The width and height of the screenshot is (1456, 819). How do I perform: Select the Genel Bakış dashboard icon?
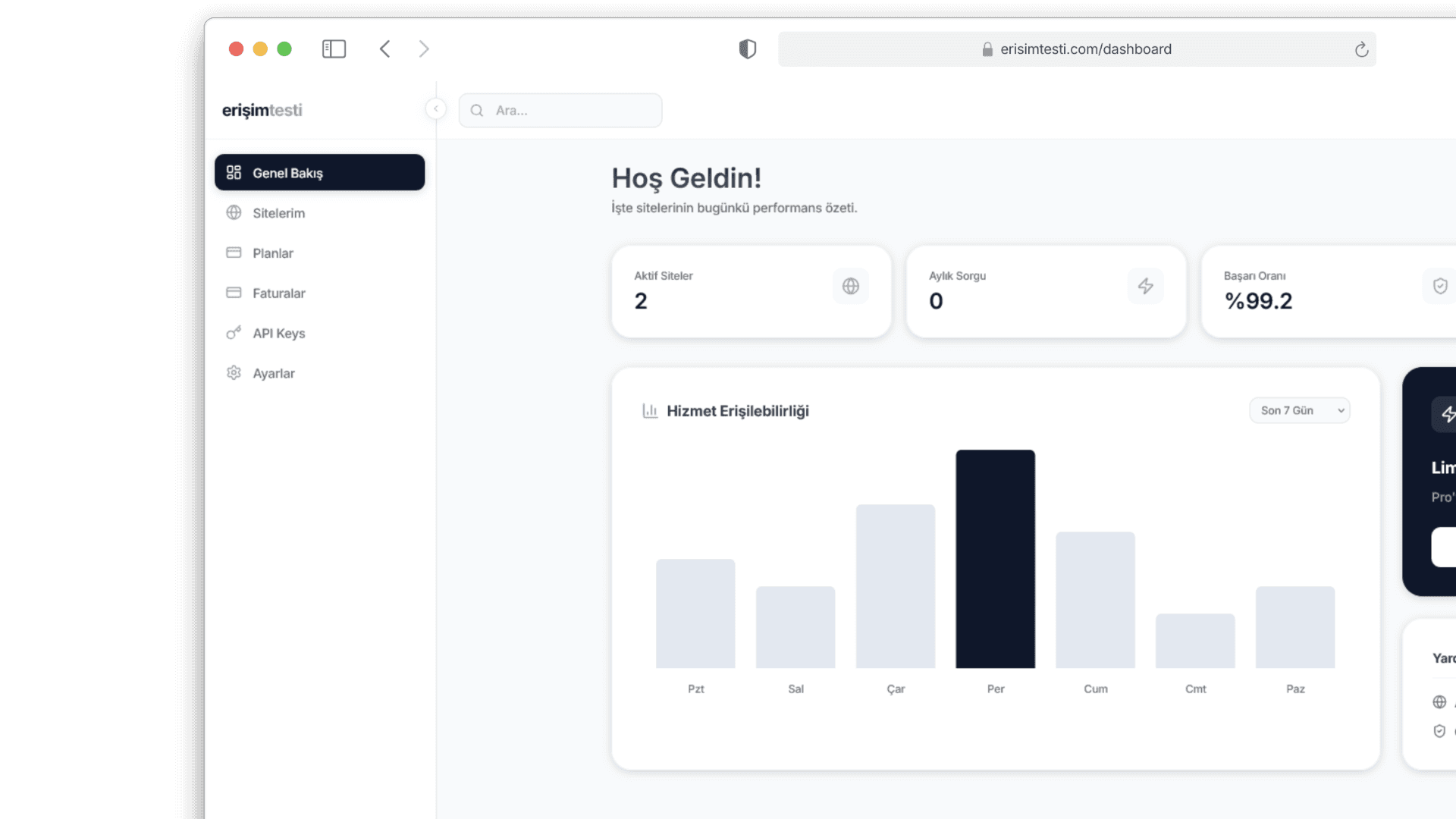234,172
